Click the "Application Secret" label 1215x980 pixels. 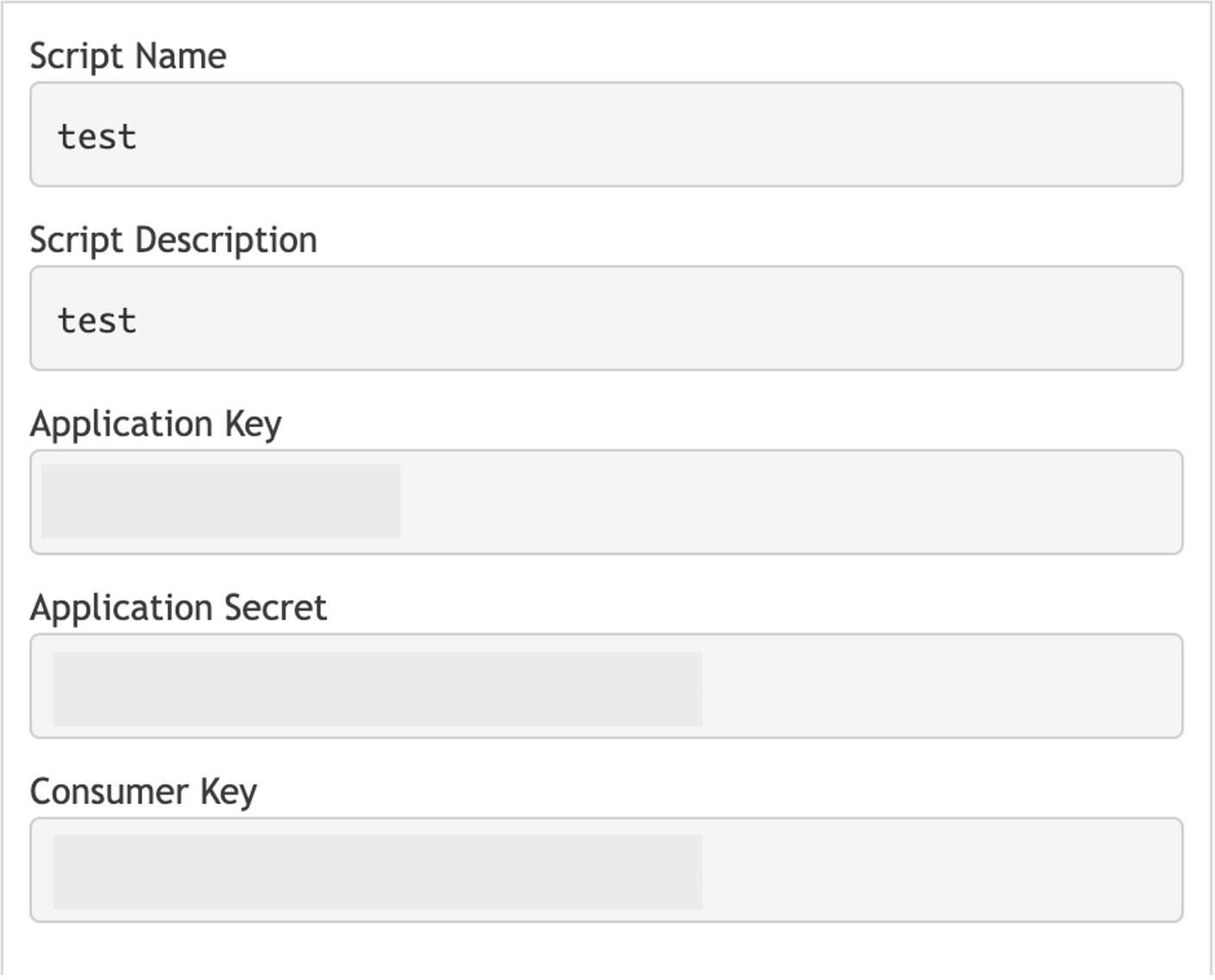pos(179,608)
